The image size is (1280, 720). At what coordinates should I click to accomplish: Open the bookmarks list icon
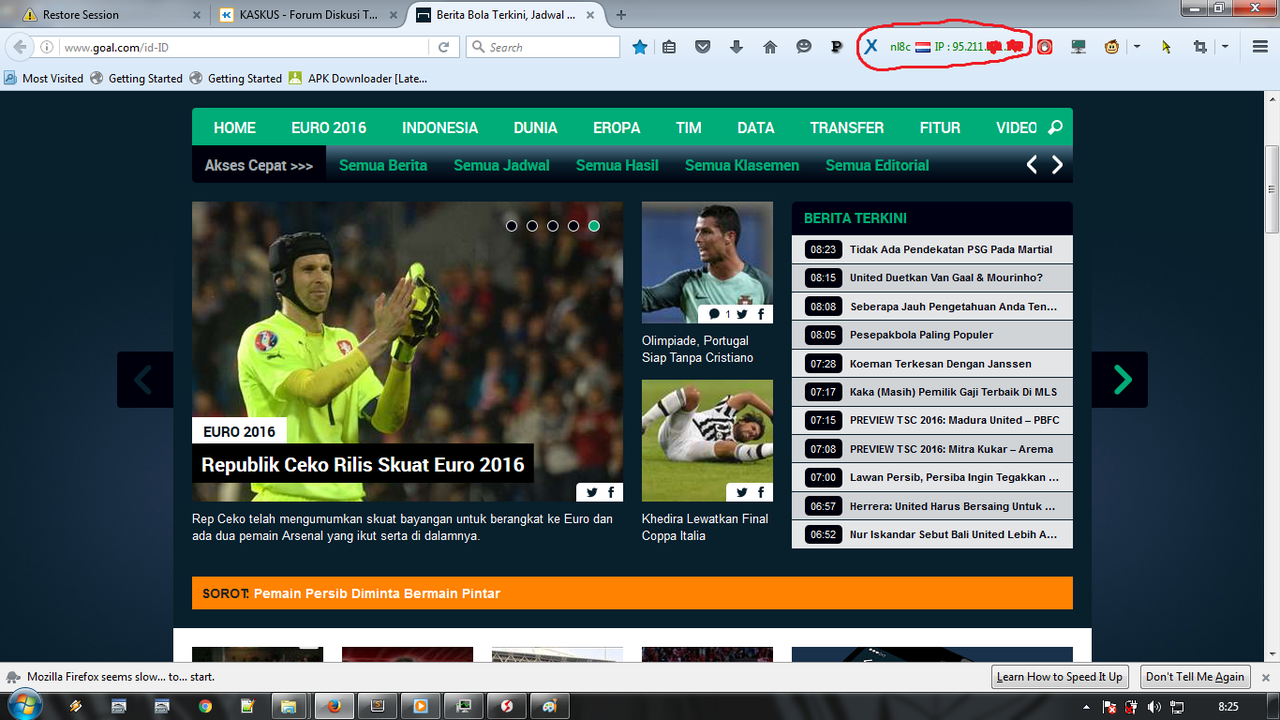[x=670, y=47]
